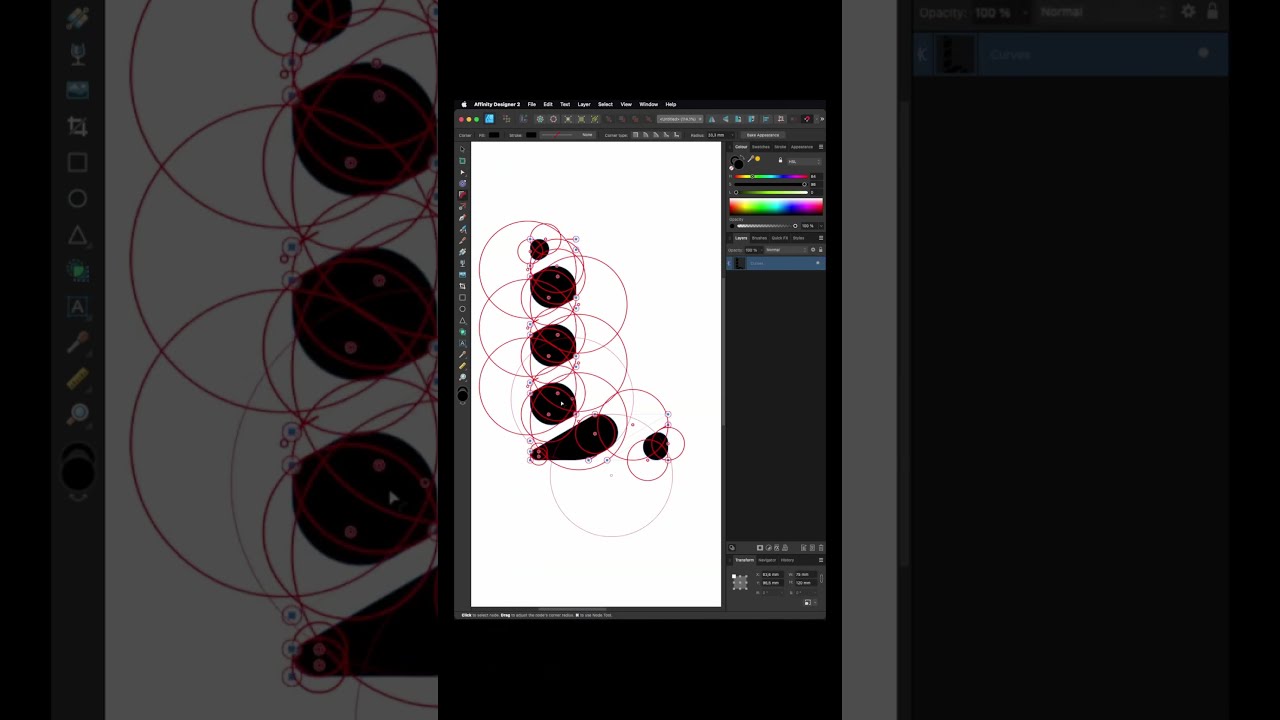This screenshot has width=1280, height=720.
Task: Open the History panel tab
Action: coord(788,560)
